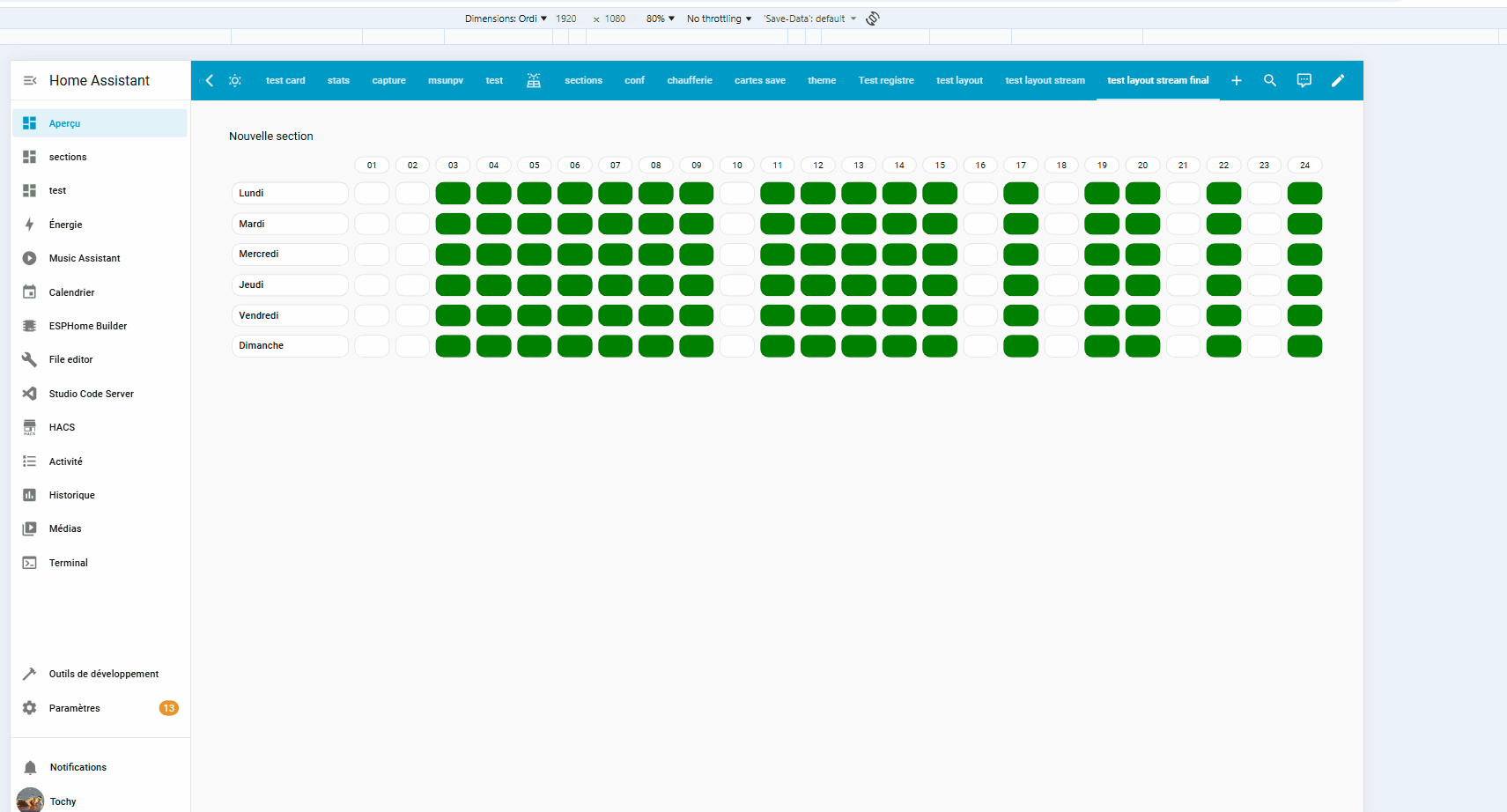Toggle Lundi hour 01 slot
The width and height of the screenshot is (1507, 812).
point(372,193)
